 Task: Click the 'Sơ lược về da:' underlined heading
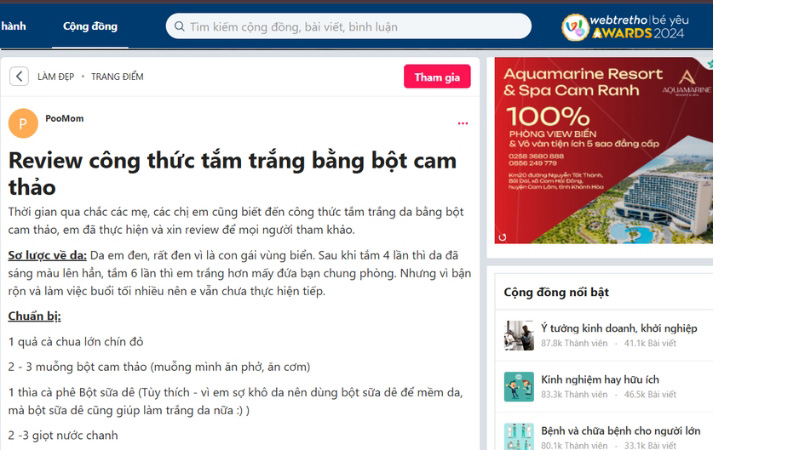(47, 255)
